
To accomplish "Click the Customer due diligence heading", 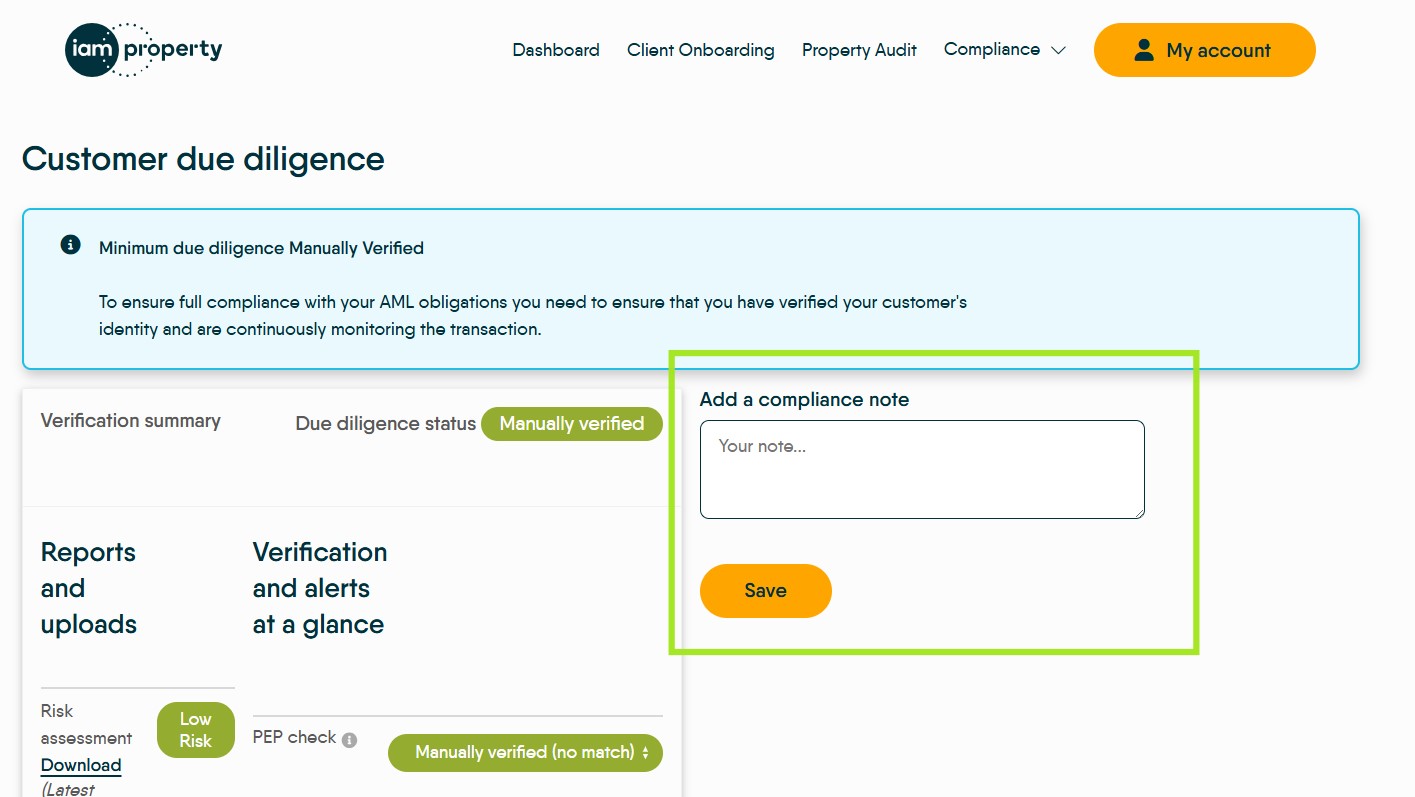I will click(x=203, y=159).
